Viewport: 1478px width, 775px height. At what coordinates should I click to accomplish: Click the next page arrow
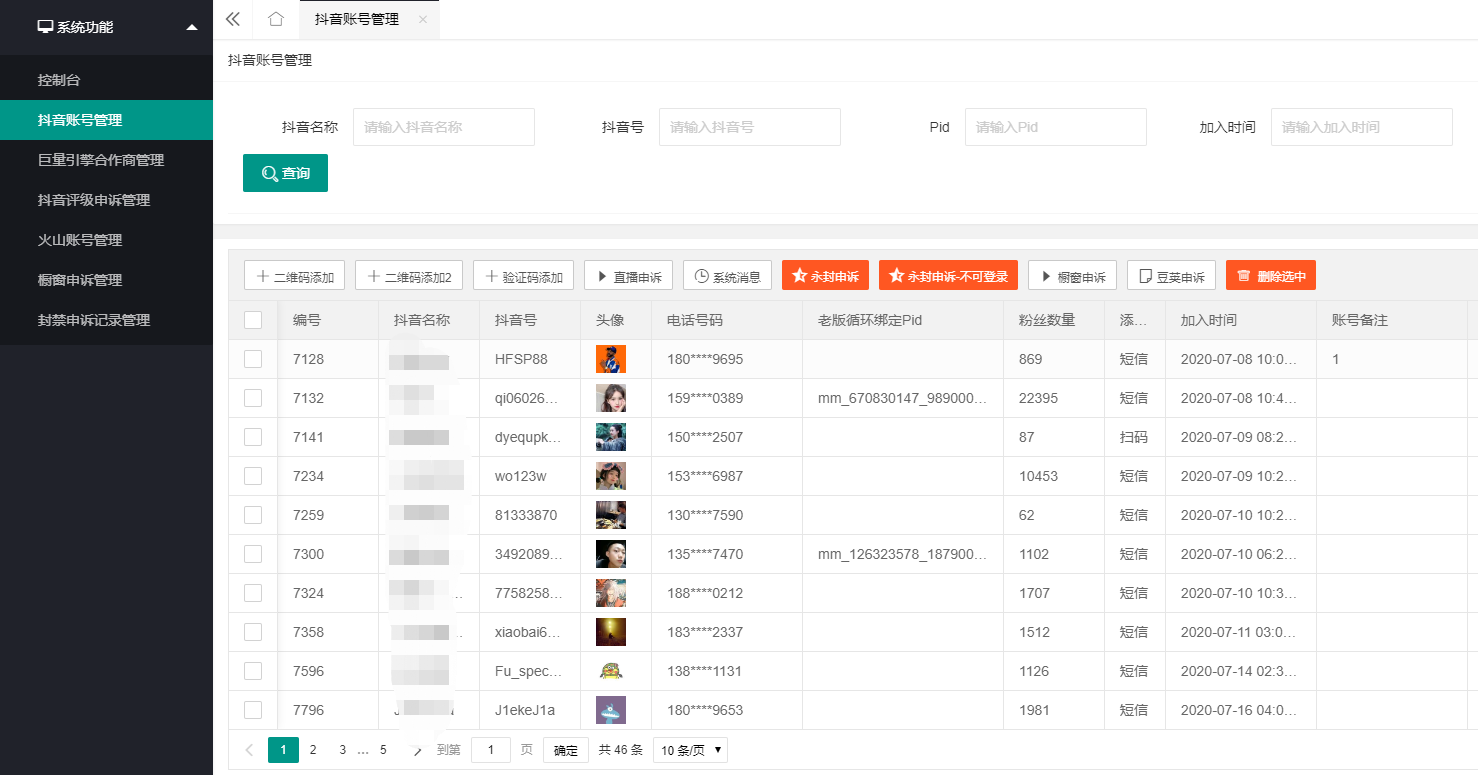418,749
